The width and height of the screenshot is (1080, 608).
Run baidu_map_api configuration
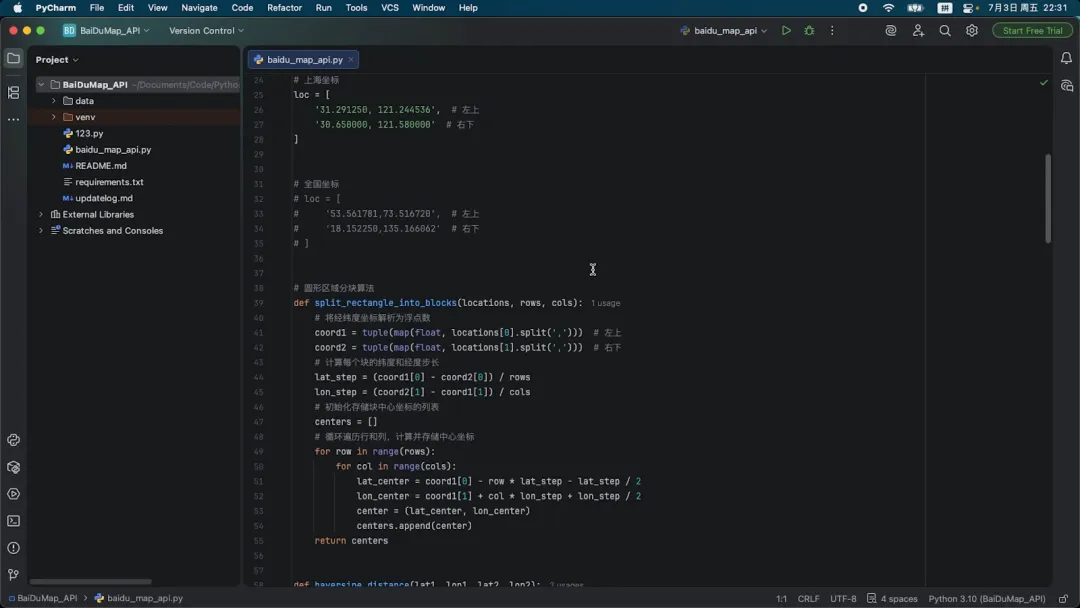[786, 30]
